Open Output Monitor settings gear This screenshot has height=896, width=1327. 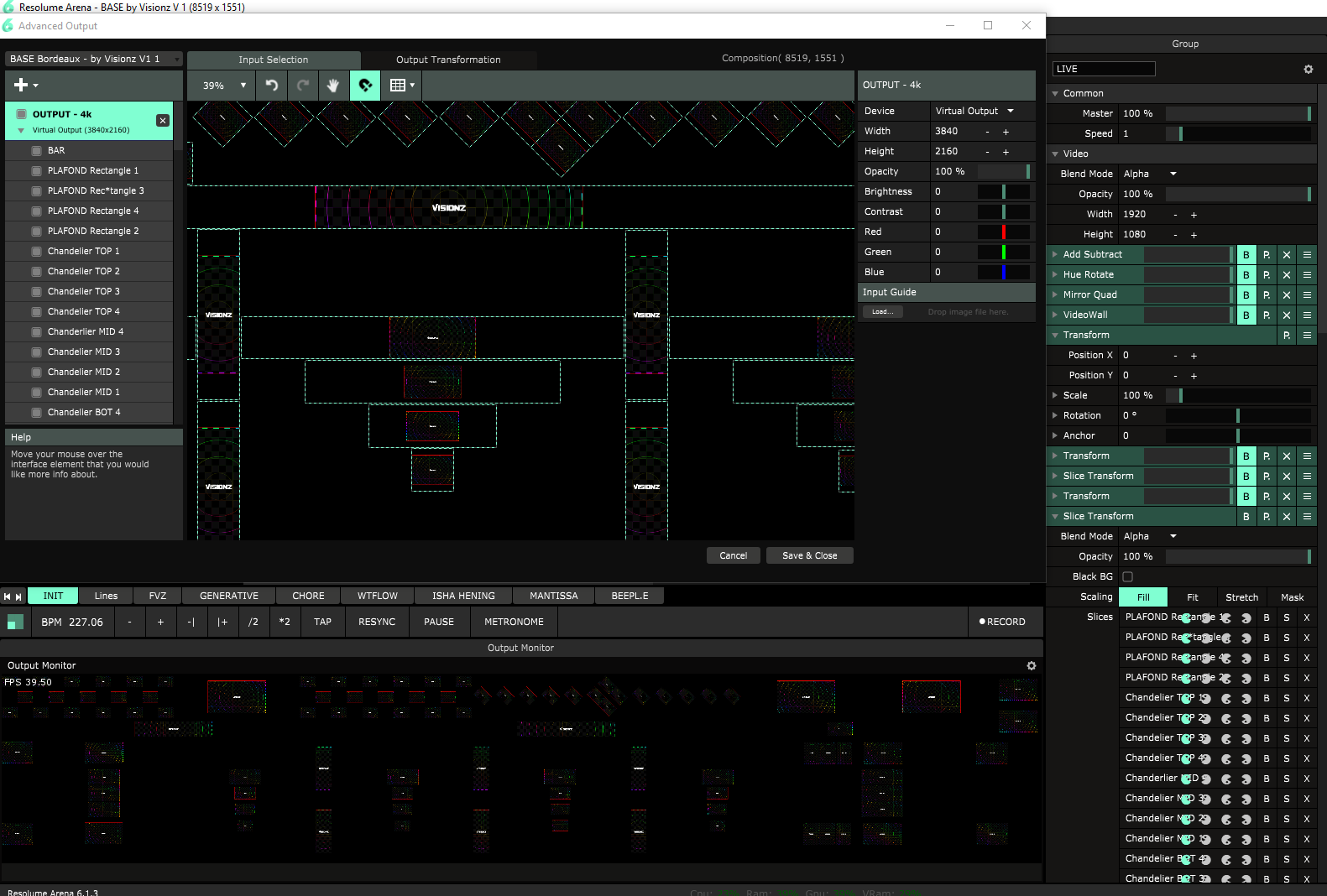coord(1032,666)
